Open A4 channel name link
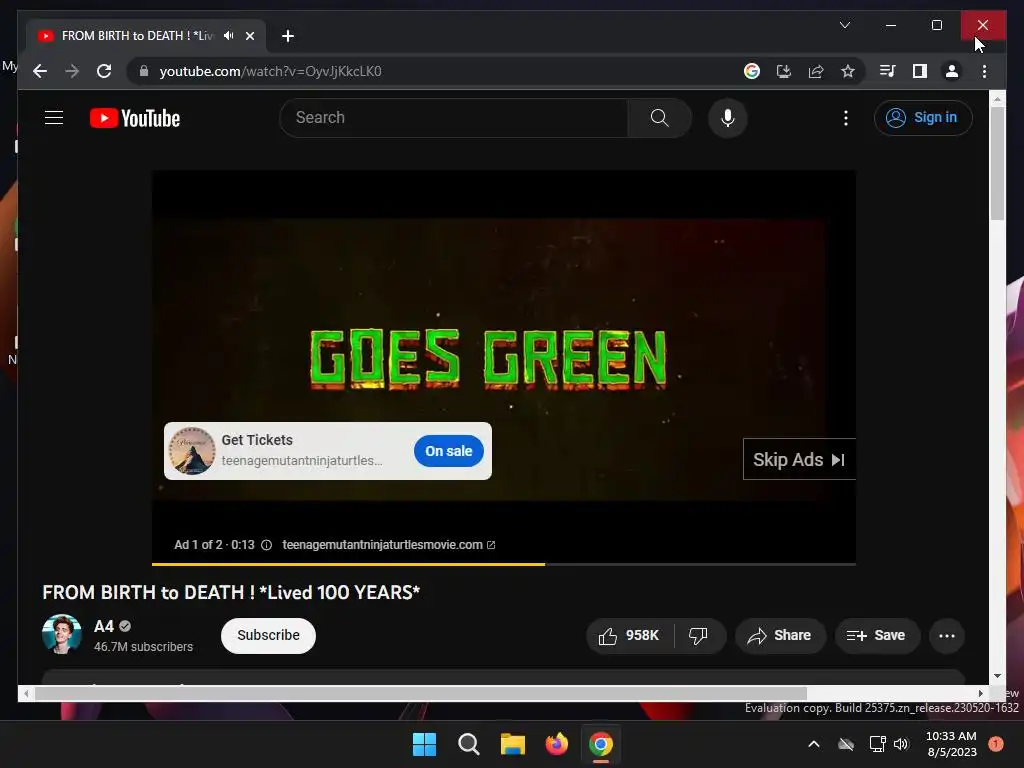1024x768 pixels. click(104, 626)
